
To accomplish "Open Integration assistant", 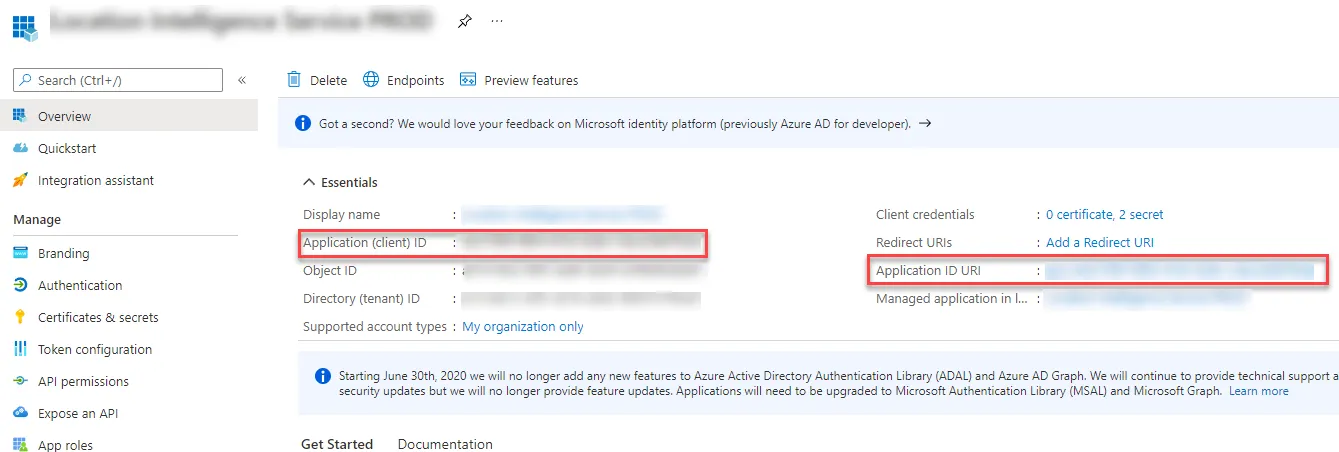I will tap(96, 180).
